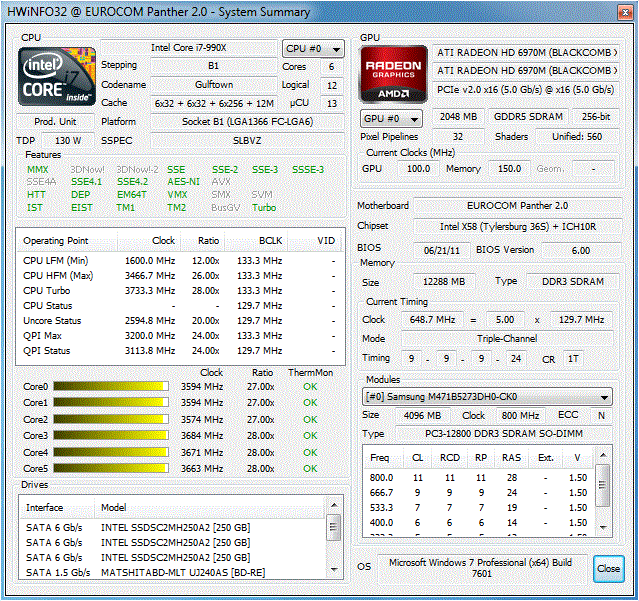Click the Intel Core i7-990X name field

[x=188, y=48]
